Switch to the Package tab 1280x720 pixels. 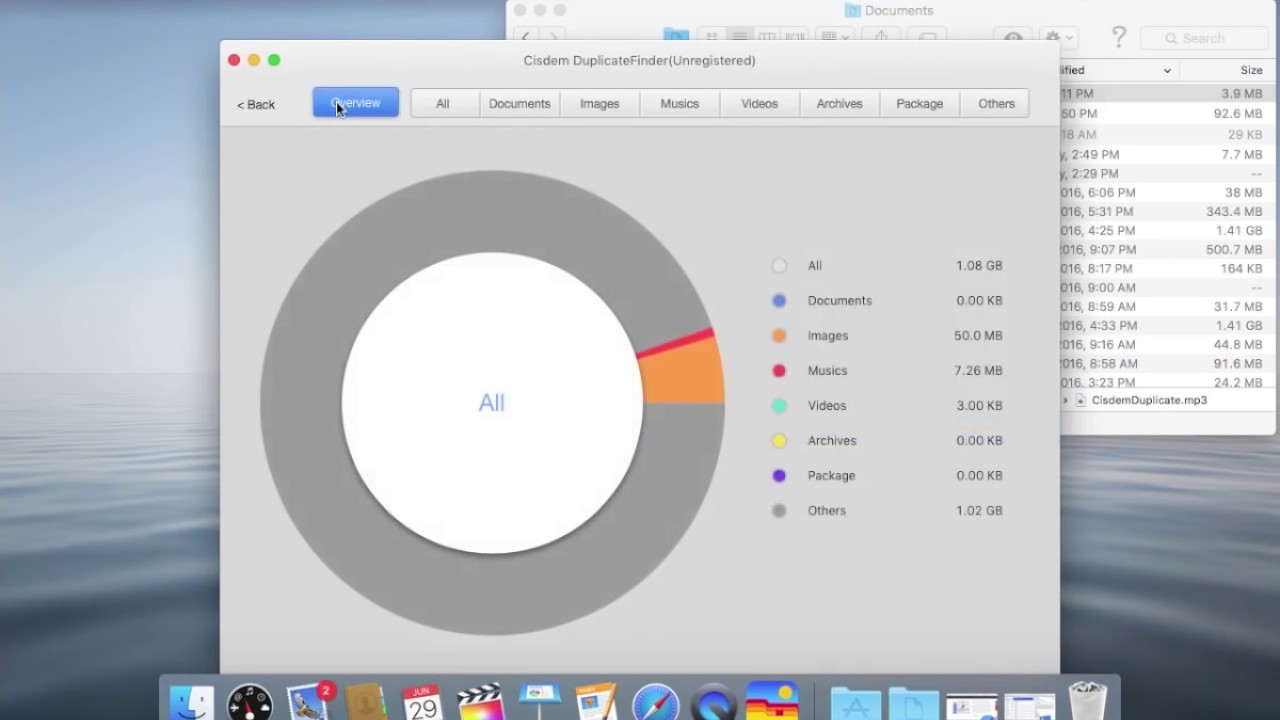pos(920,104)
